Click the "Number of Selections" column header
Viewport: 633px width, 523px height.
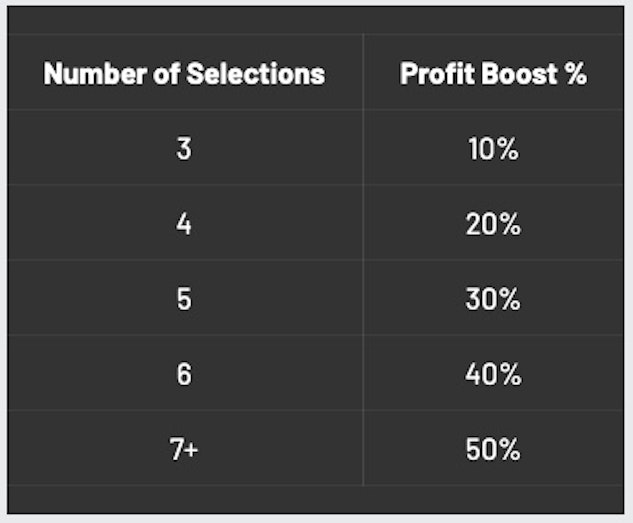(x=184, y=74)
